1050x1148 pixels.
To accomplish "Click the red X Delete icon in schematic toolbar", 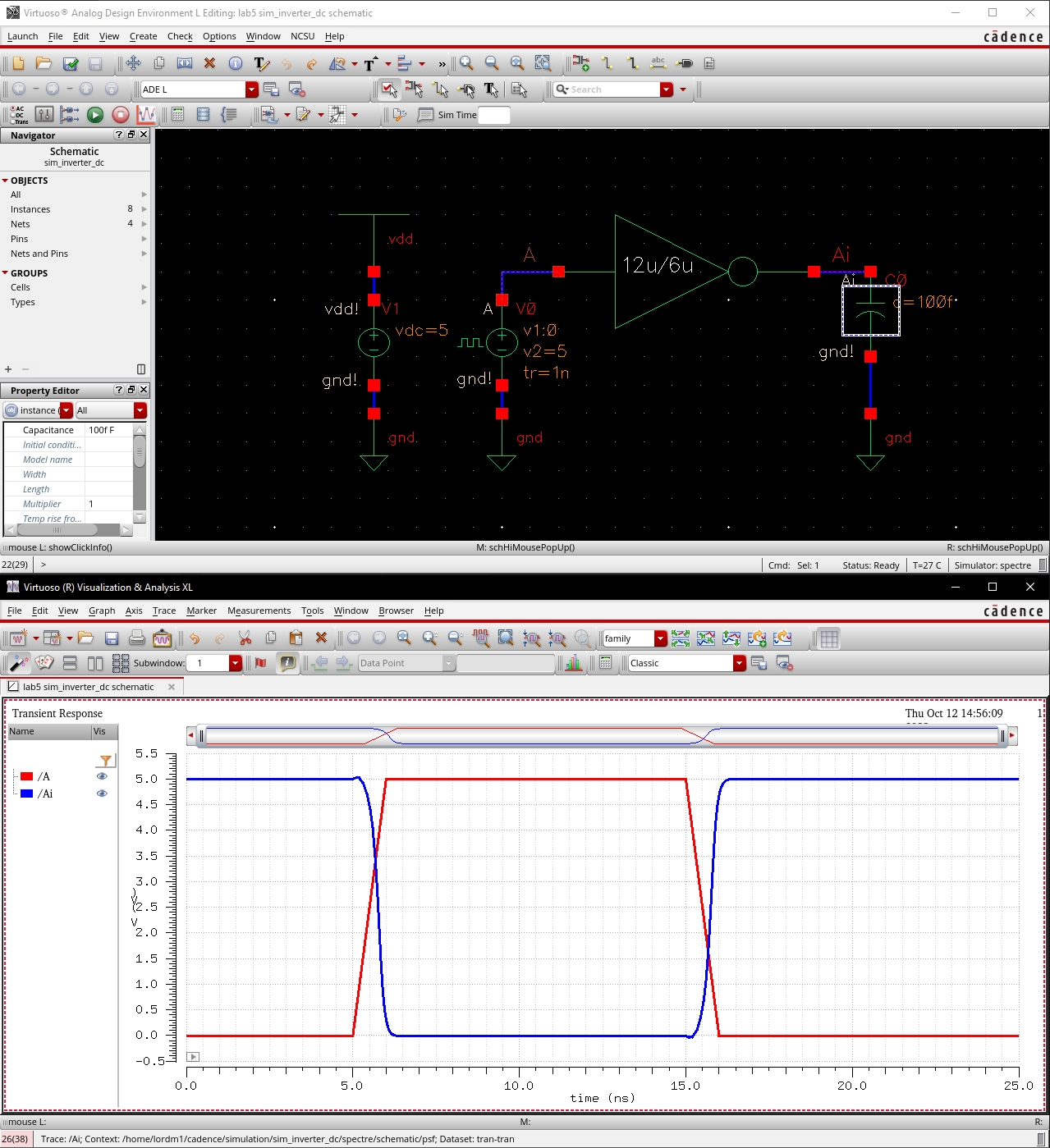I will tap(209, 63).
